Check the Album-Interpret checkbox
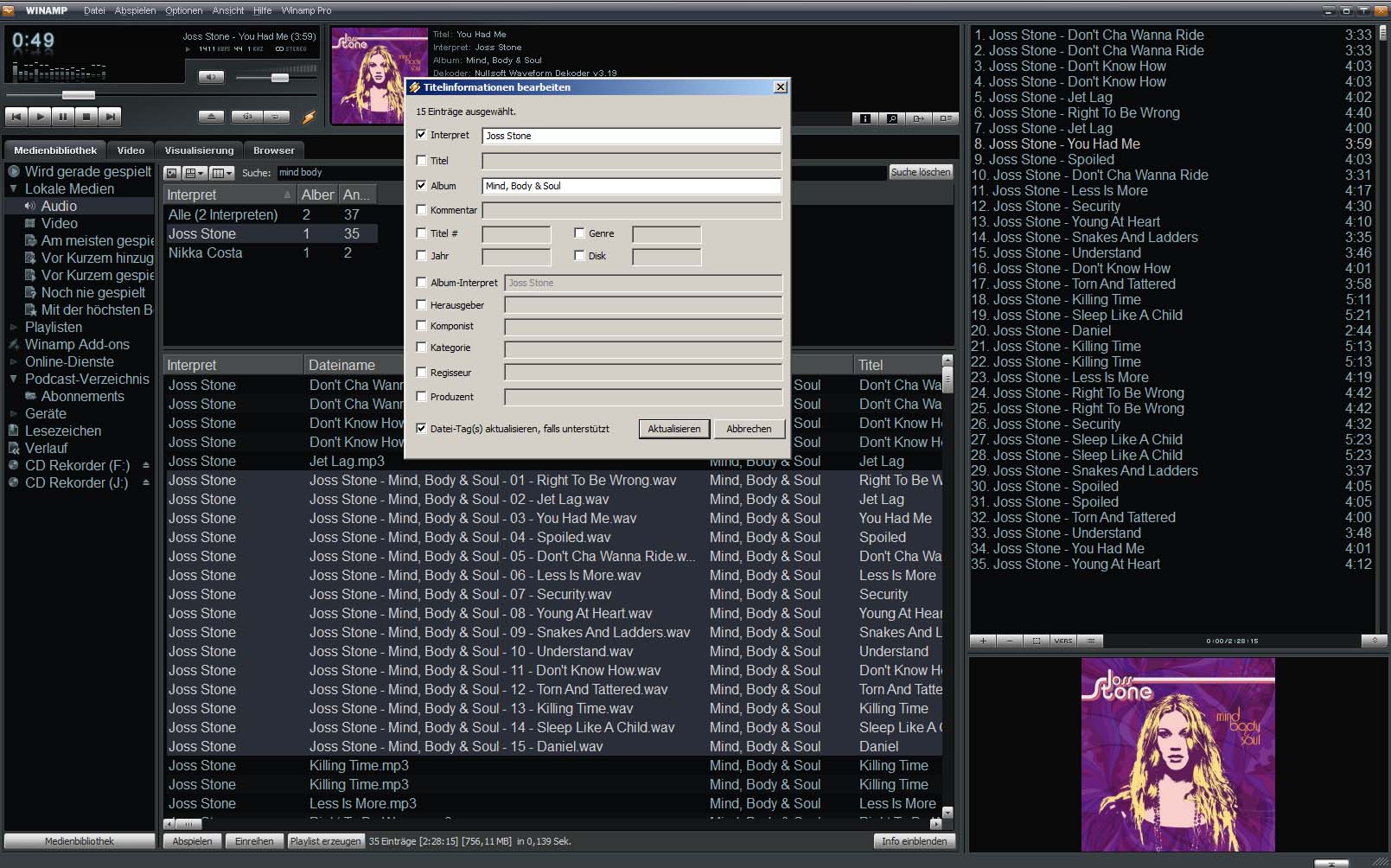 [421, 282]
